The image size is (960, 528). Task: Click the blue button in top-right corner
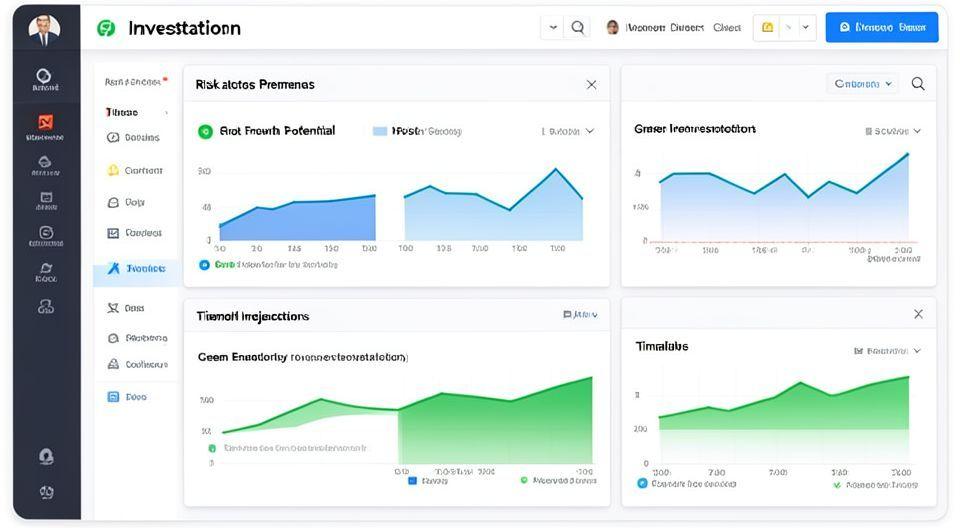click(881, 28)
